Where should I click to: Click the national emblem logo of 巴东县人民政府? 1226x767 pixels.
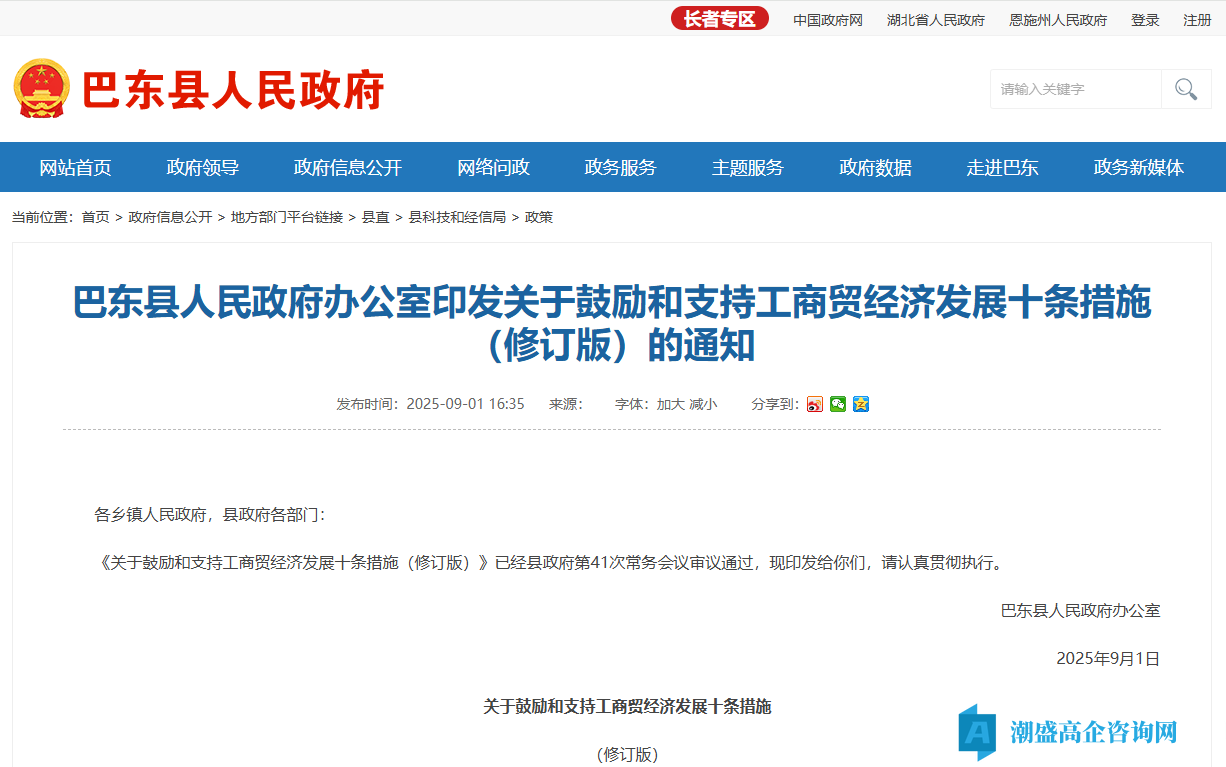coord(41,88)
